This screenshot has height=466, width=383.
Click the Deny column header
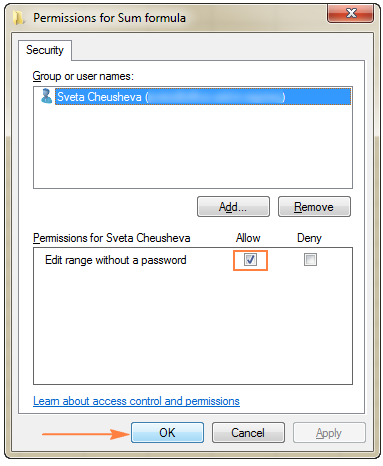[x=309, y=238]
